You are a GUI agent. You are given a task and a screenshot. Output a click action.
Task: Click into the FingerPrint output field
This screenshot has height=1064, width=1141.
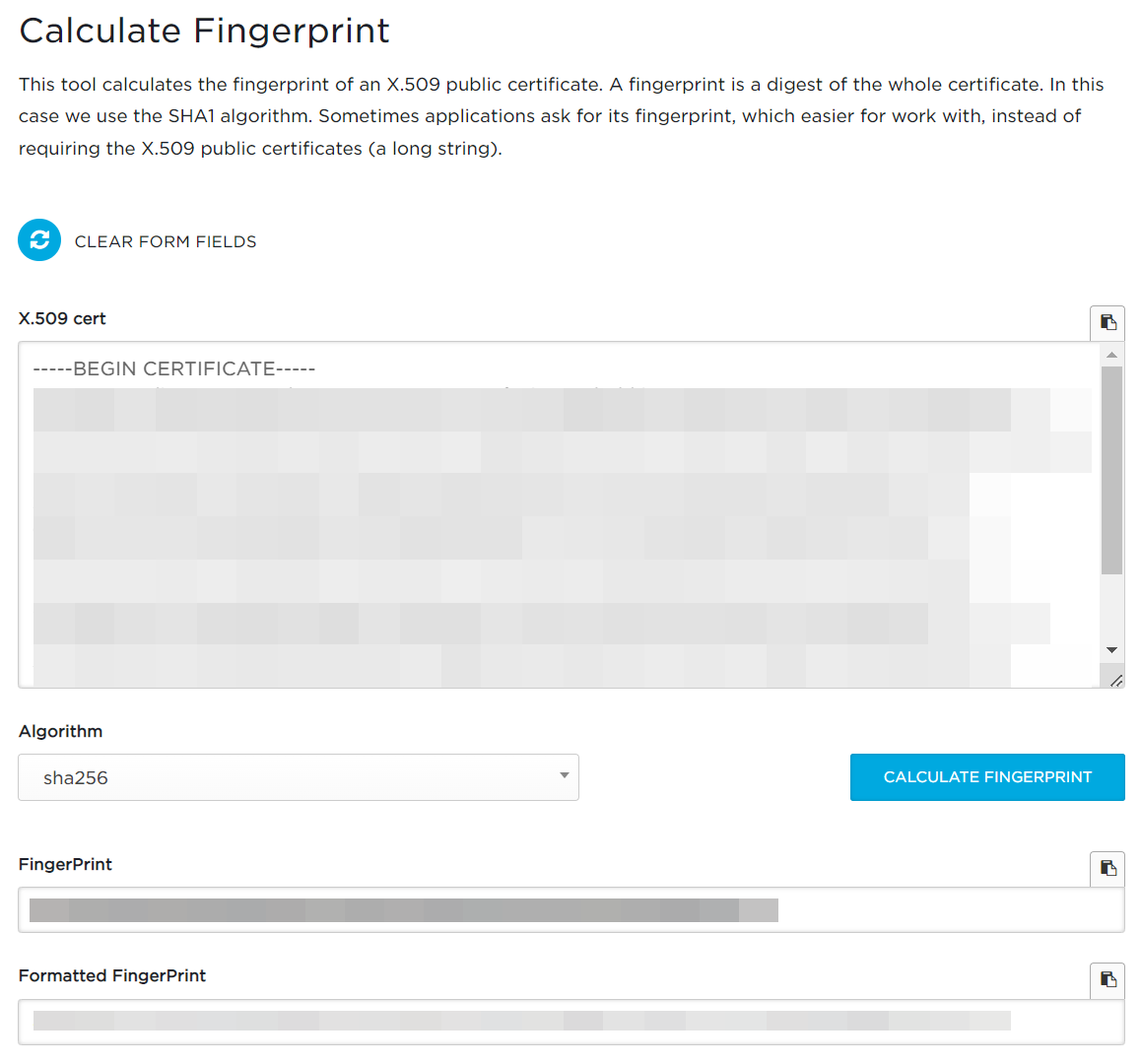click(571, 909)
